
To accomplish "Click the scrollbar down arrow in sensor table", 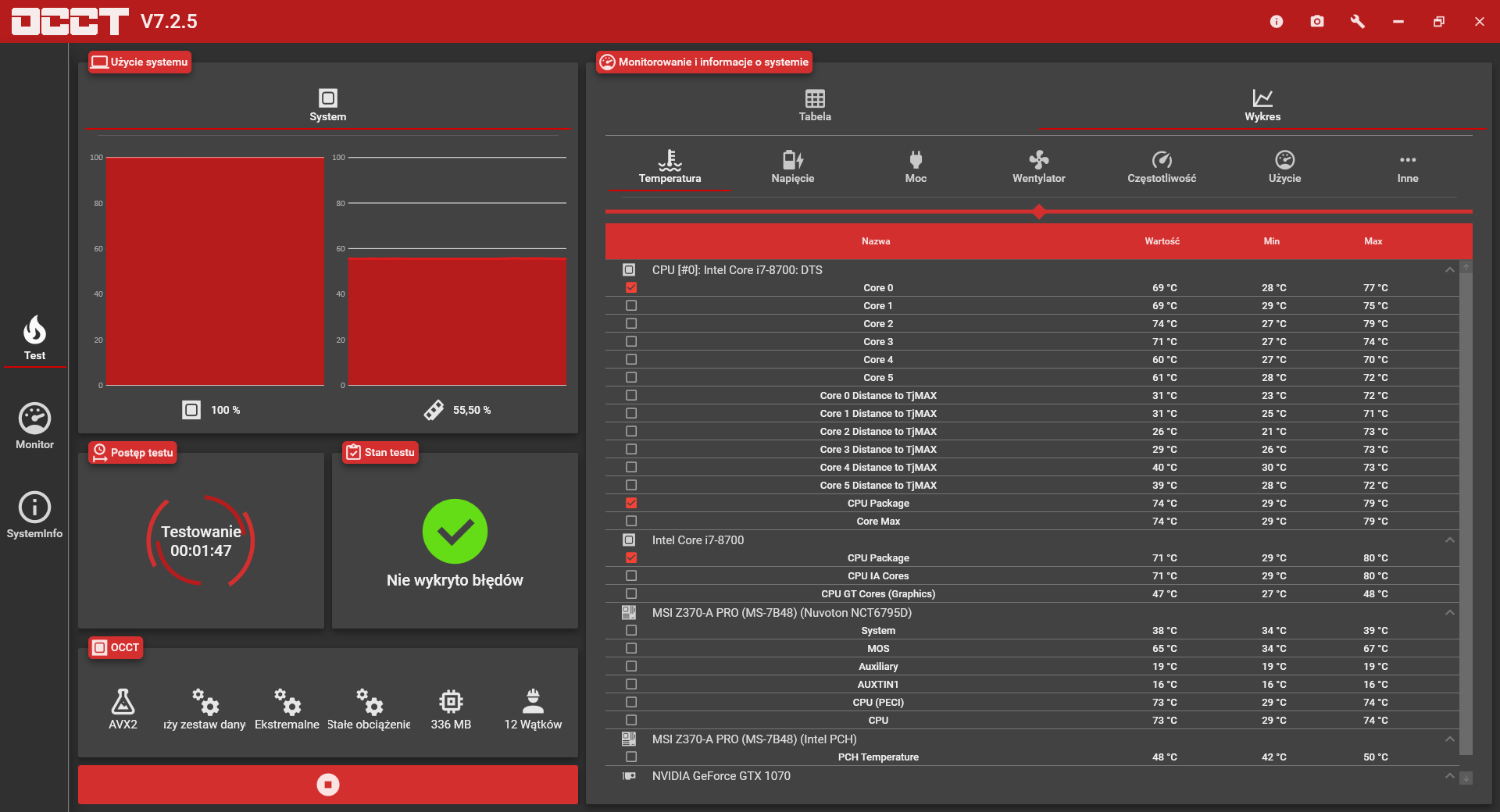I will (x=1466, y=778).
